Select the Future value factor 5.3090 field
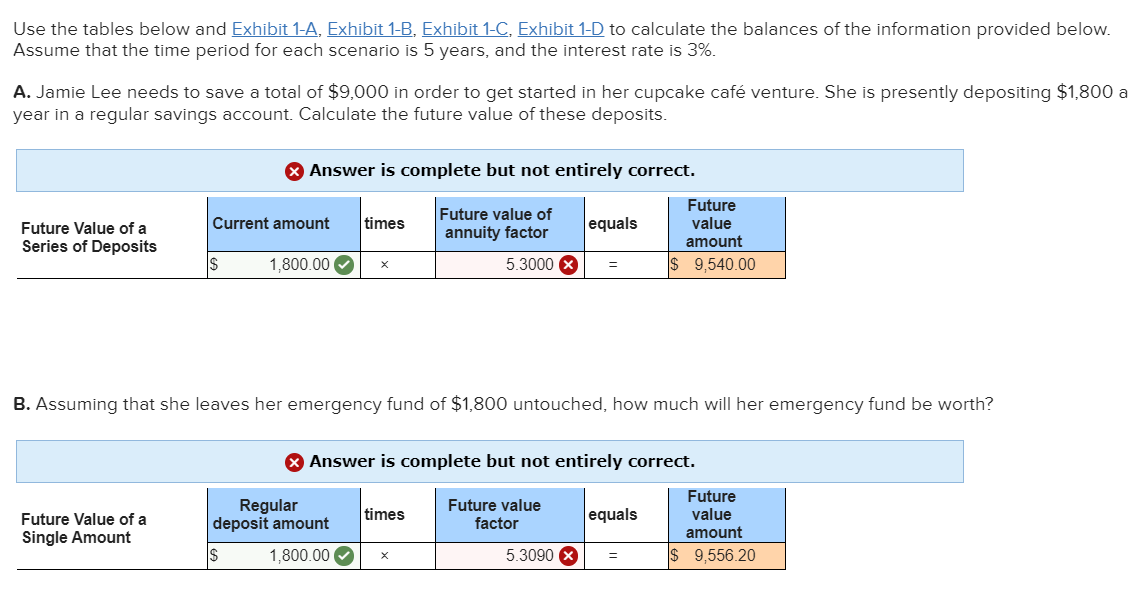1144x598 pixels. 500,555
